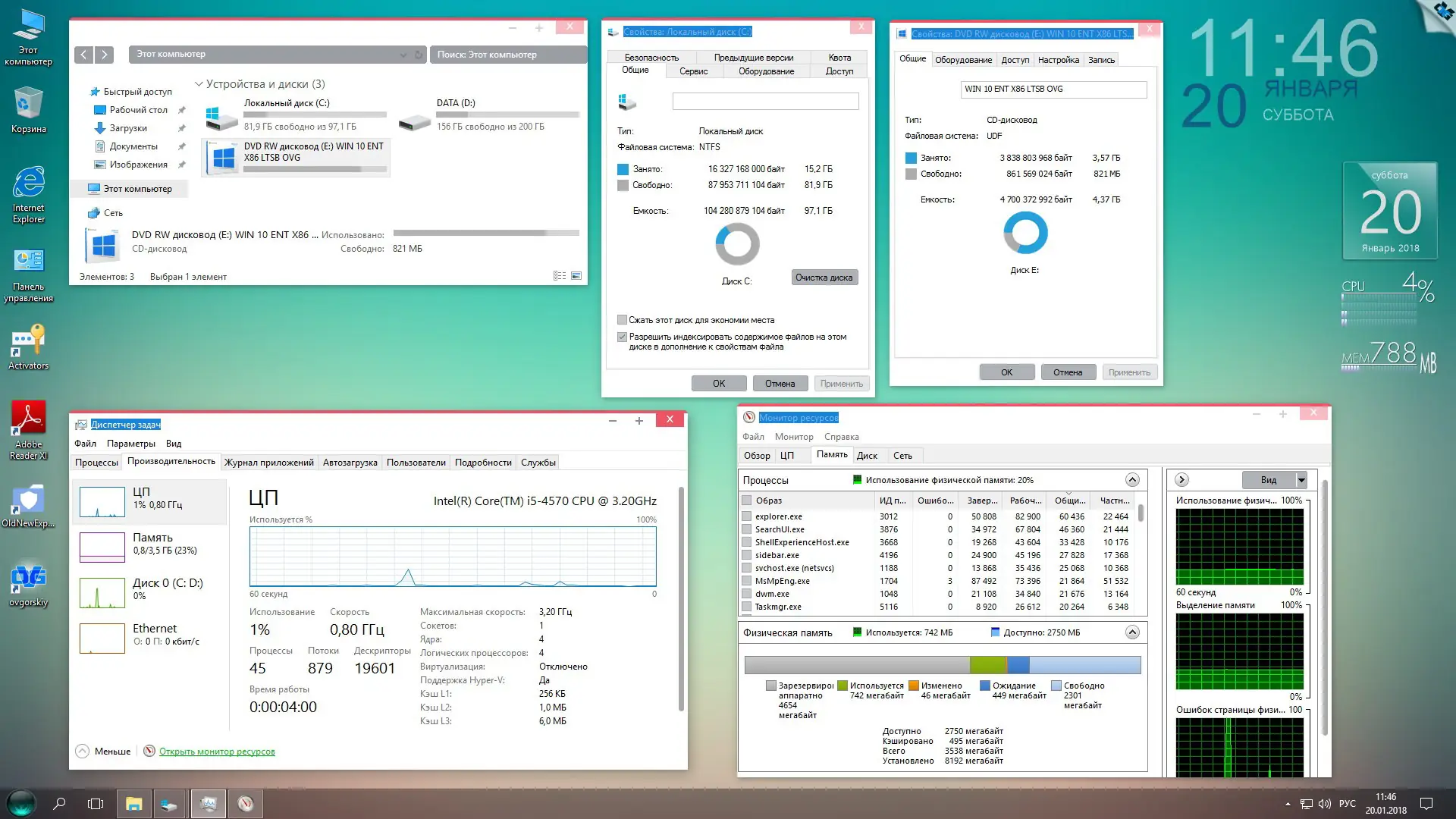
Task: Collapse the Процессы section in Resource Monitor
Action: pyautogui.click(x=1131, y=480)
